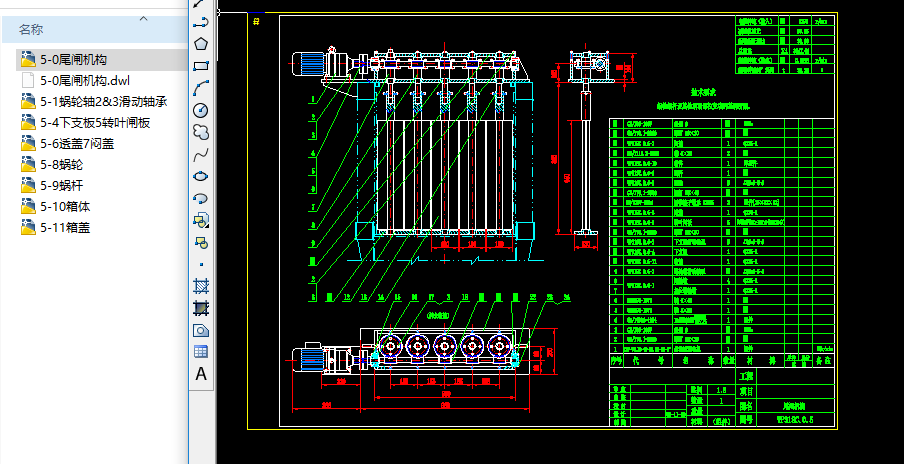Screen dimensions: 904x464
Task: Toggle sort direction arrow above 名称 column
Action: [143, 18]
